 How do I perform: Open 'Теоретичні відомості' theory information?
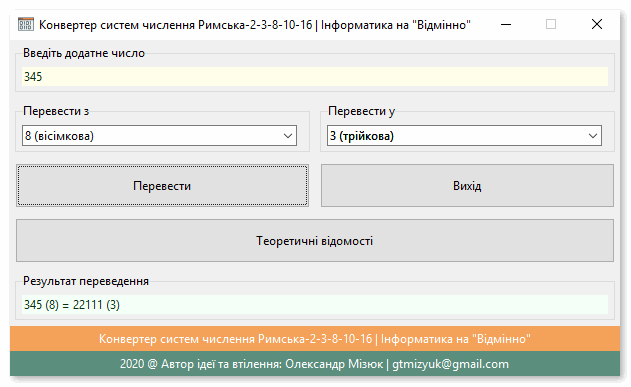click(315, 241)
